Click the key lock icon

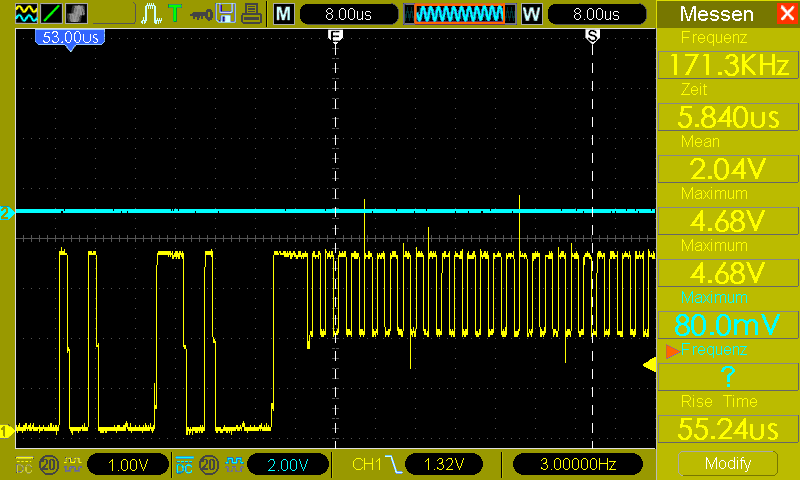click(x=201, y=15)
